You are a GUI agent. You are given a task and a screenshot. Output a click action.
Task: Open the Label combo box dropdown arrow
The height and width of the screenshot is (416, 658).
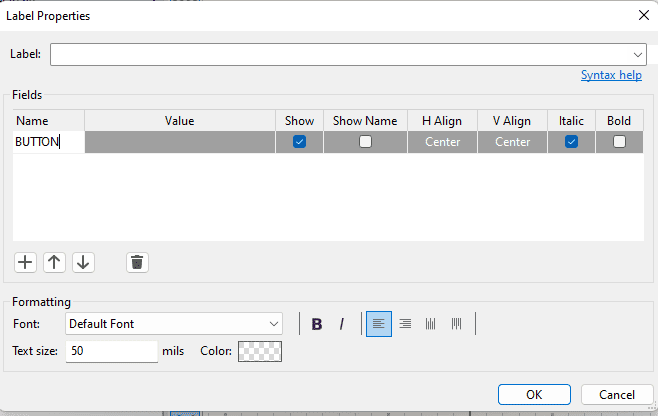(638, 55)
